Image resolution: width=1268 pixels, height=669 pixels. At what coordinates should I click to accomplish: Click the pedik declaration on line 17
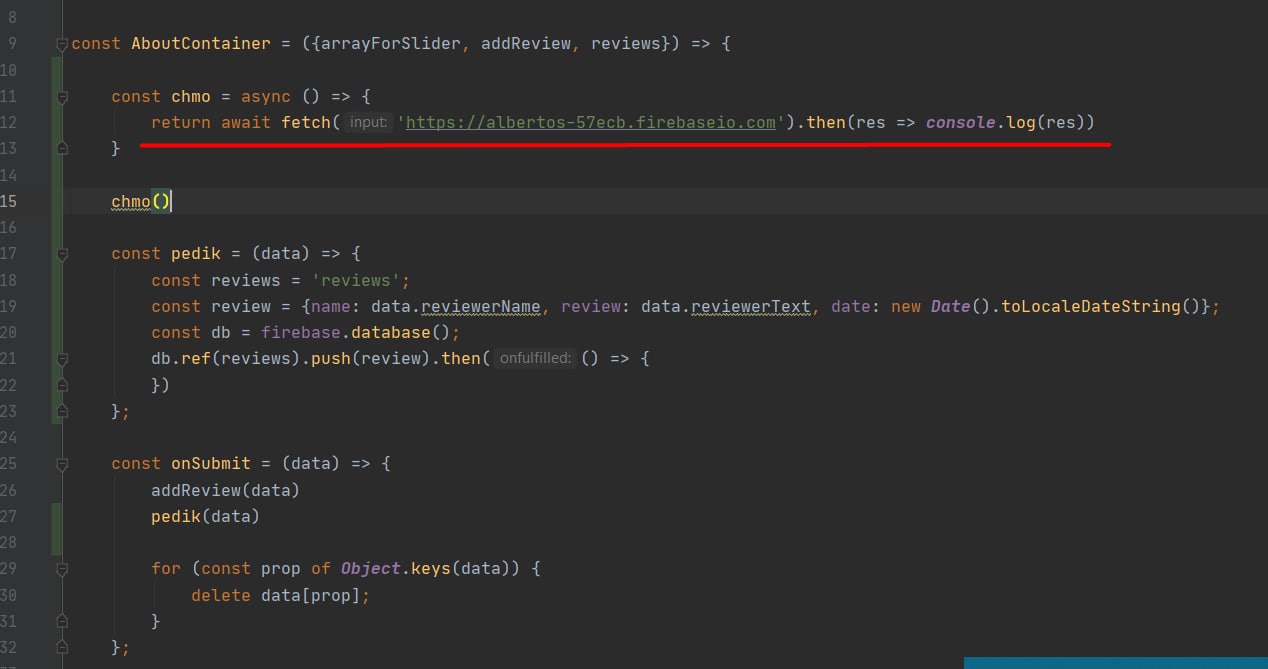[196, 254]
